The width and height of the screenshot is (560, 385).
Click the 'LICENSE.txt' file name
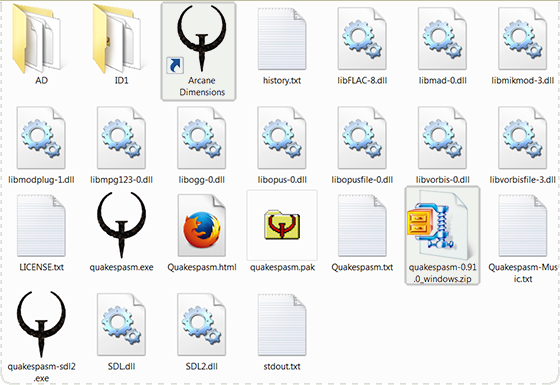pyautogui.click(x=41, y=267)
